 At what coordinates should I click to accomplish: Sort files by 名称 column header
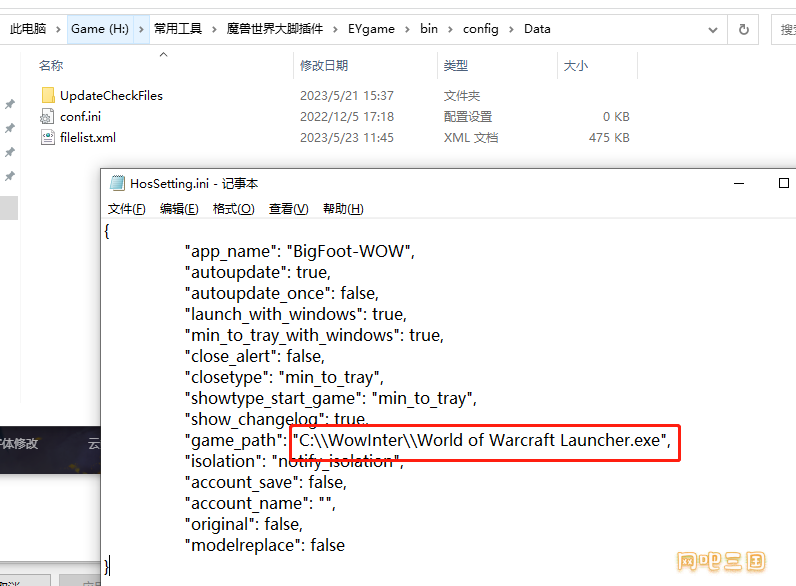pos(51,66)
